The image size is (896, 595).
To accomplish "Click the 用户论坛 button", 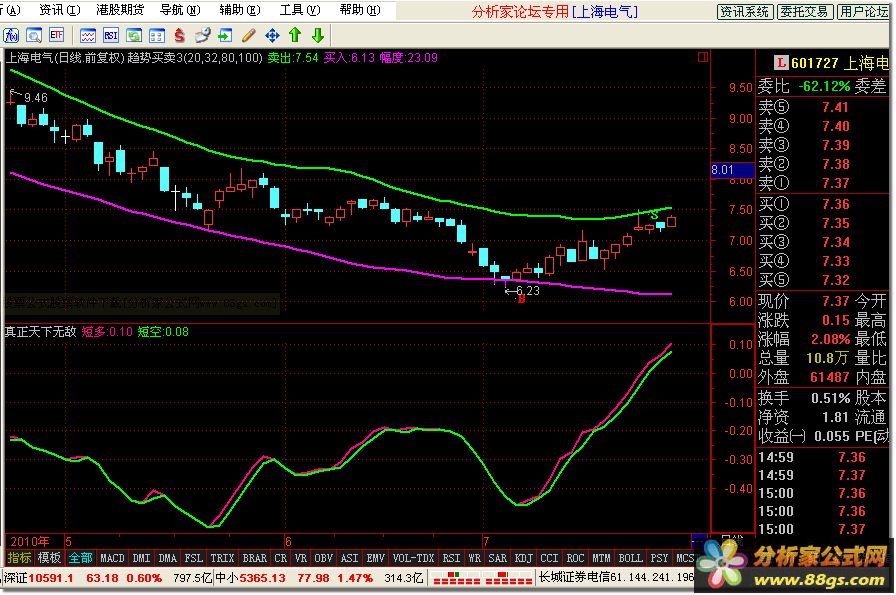I will pos(863,11).
